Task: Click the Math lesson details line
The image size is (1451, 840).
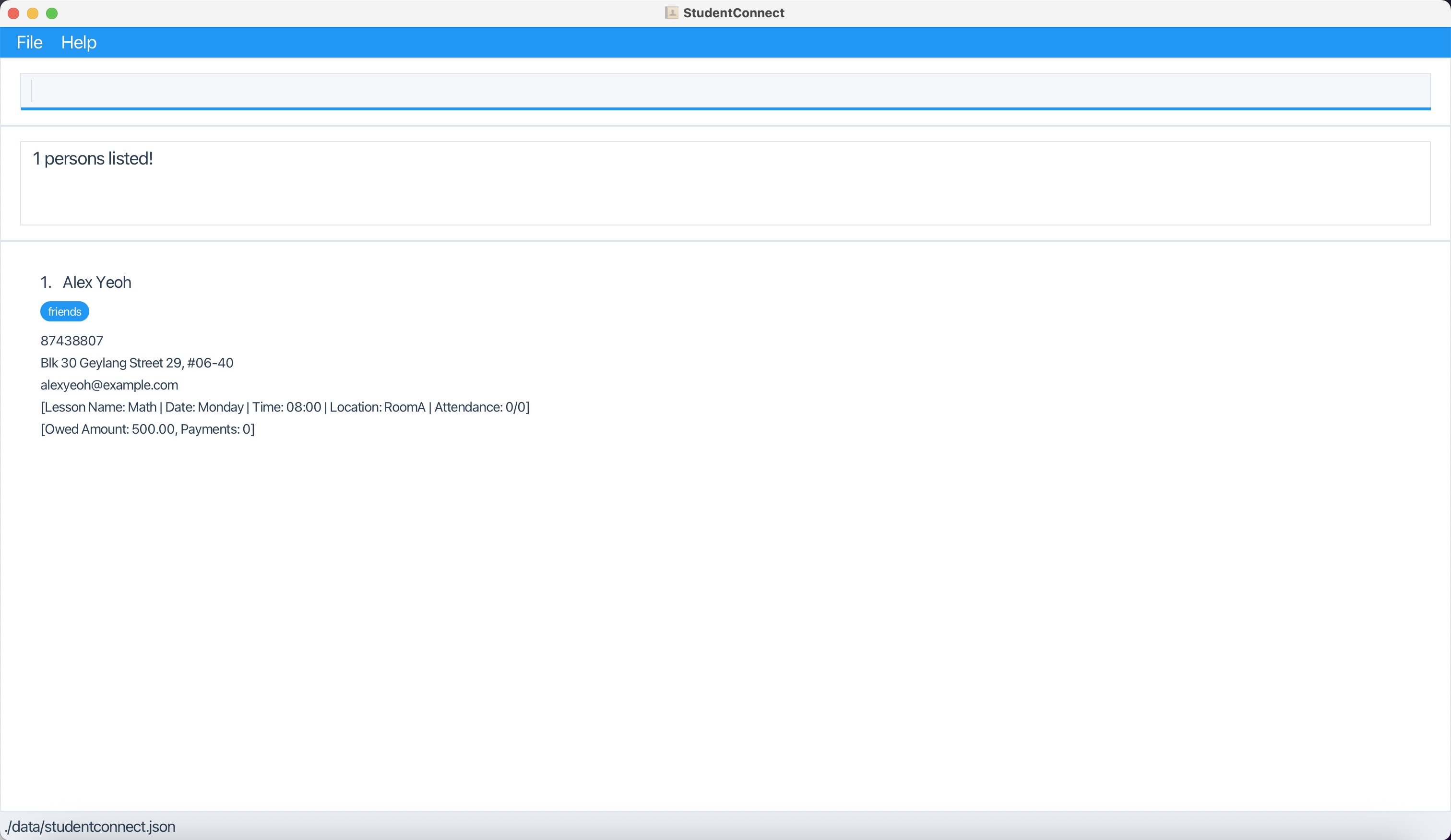Action: coord(285,407)
